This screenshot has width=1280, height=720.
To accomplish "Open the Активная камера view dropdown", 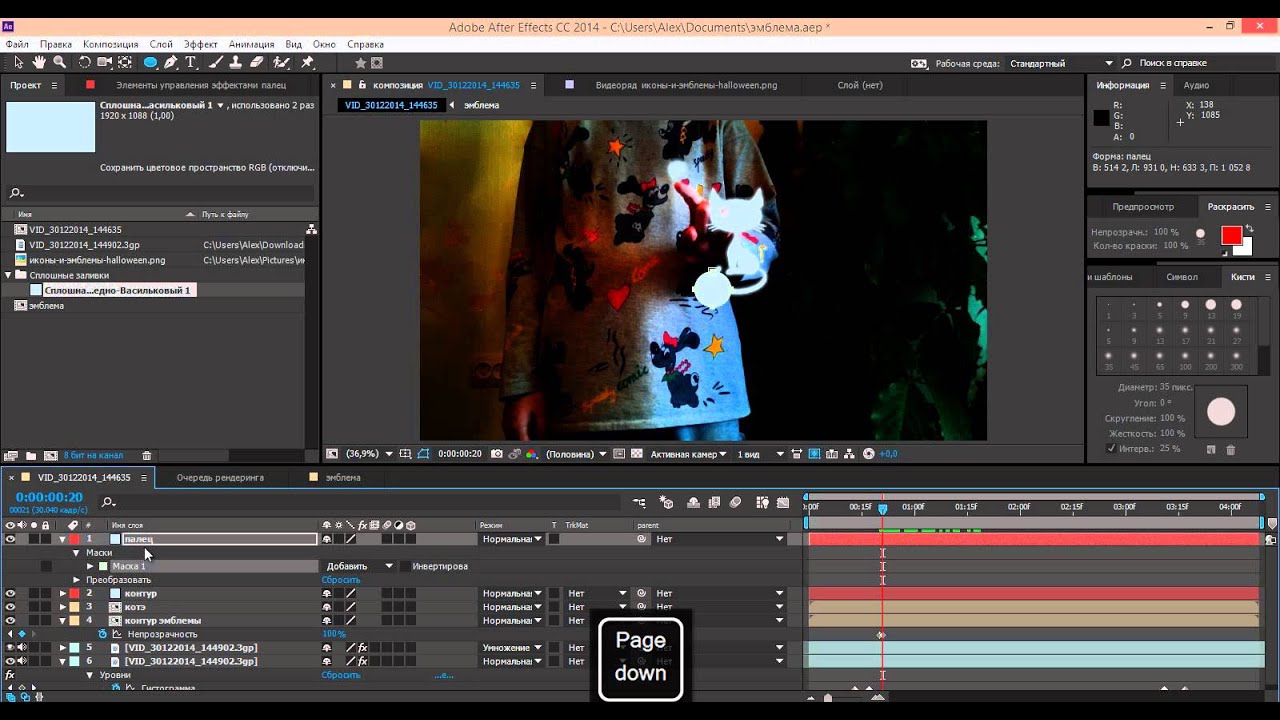I will [x=690, y=454].
